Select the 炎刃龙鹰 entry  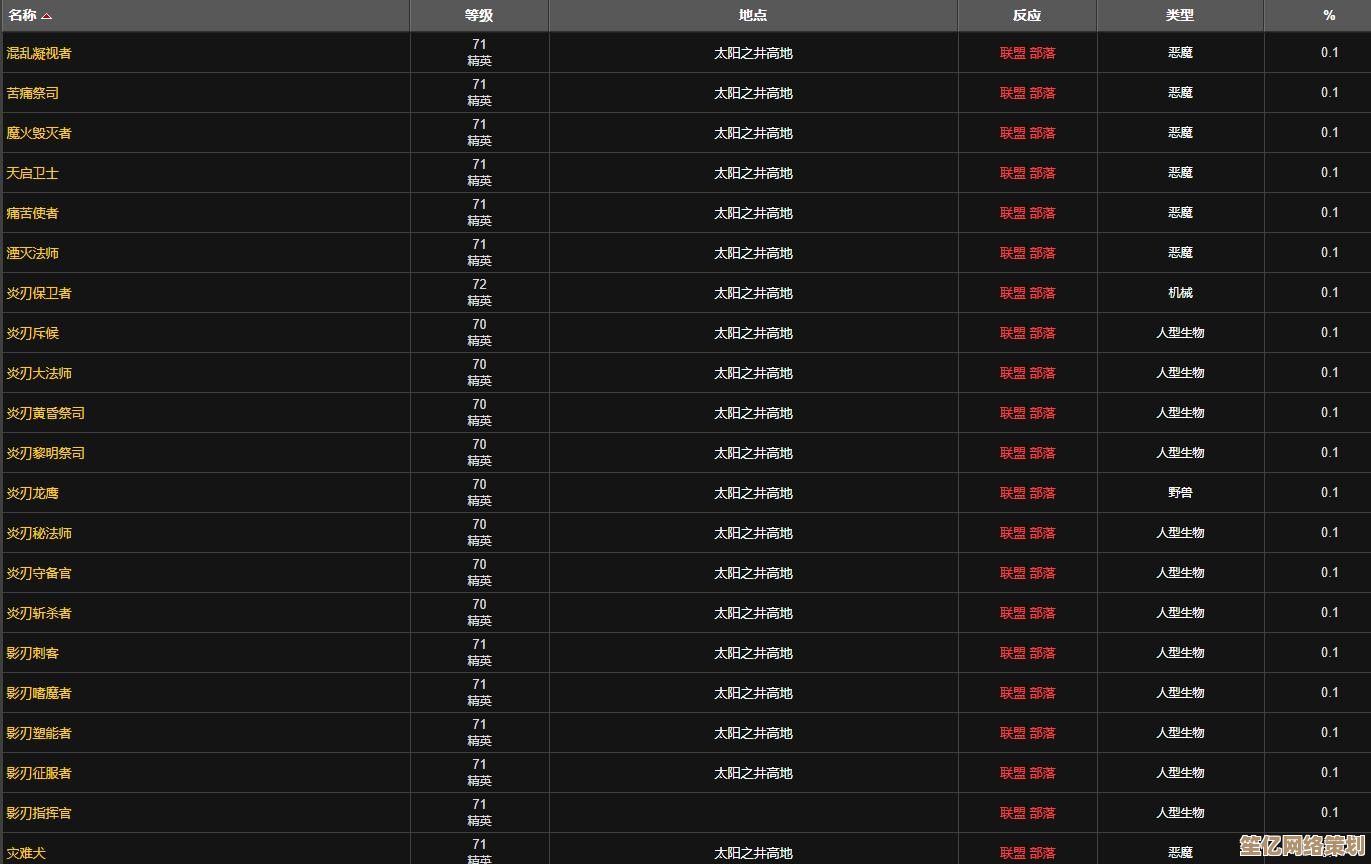[33, 493]
